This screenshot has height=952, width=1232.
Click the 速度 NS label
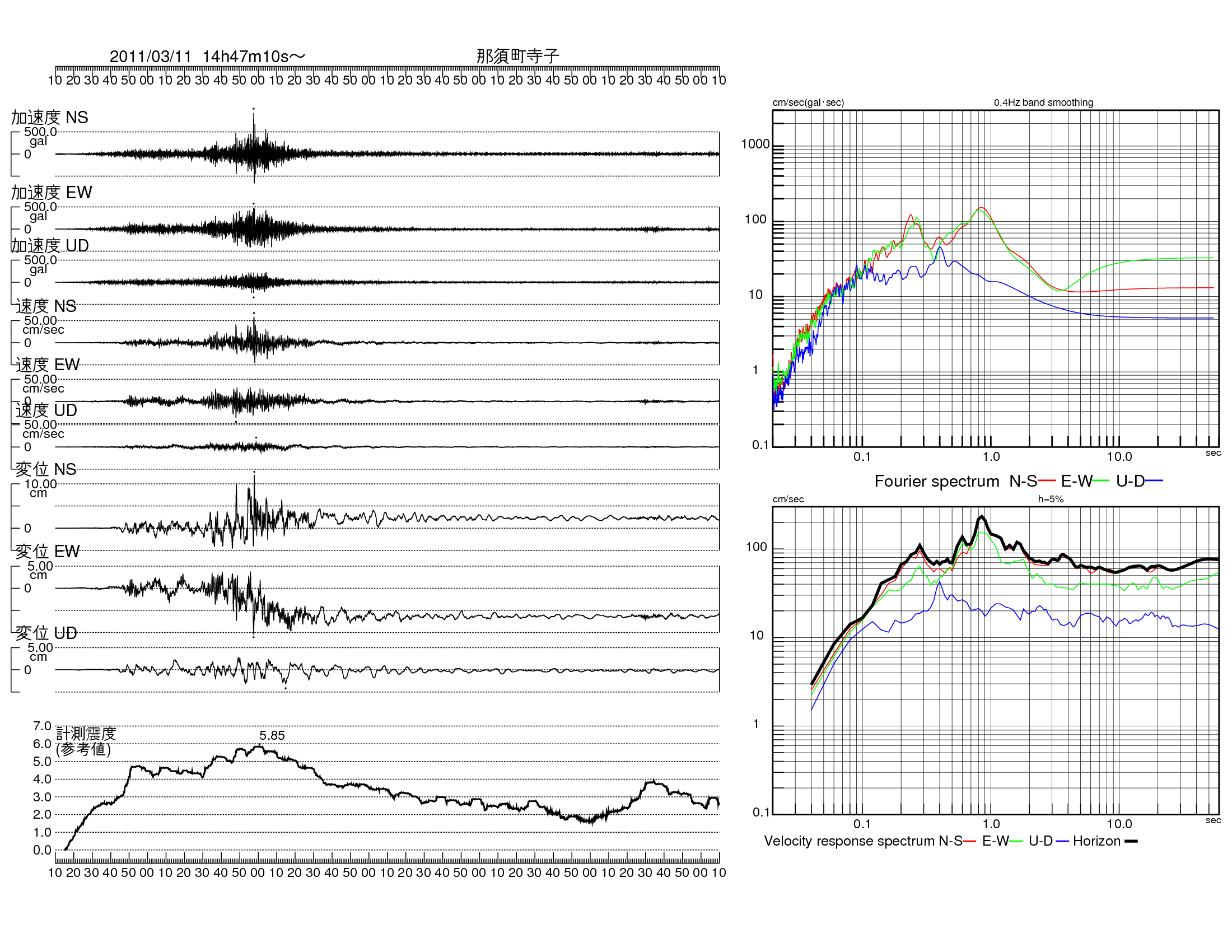46,306
